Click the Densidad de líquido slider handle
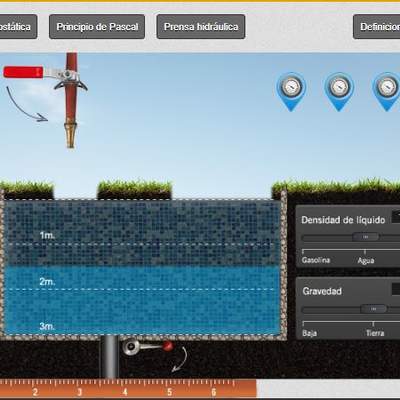Image resolution: width=400 pixels, height=400 pixels. coord(366,237)
